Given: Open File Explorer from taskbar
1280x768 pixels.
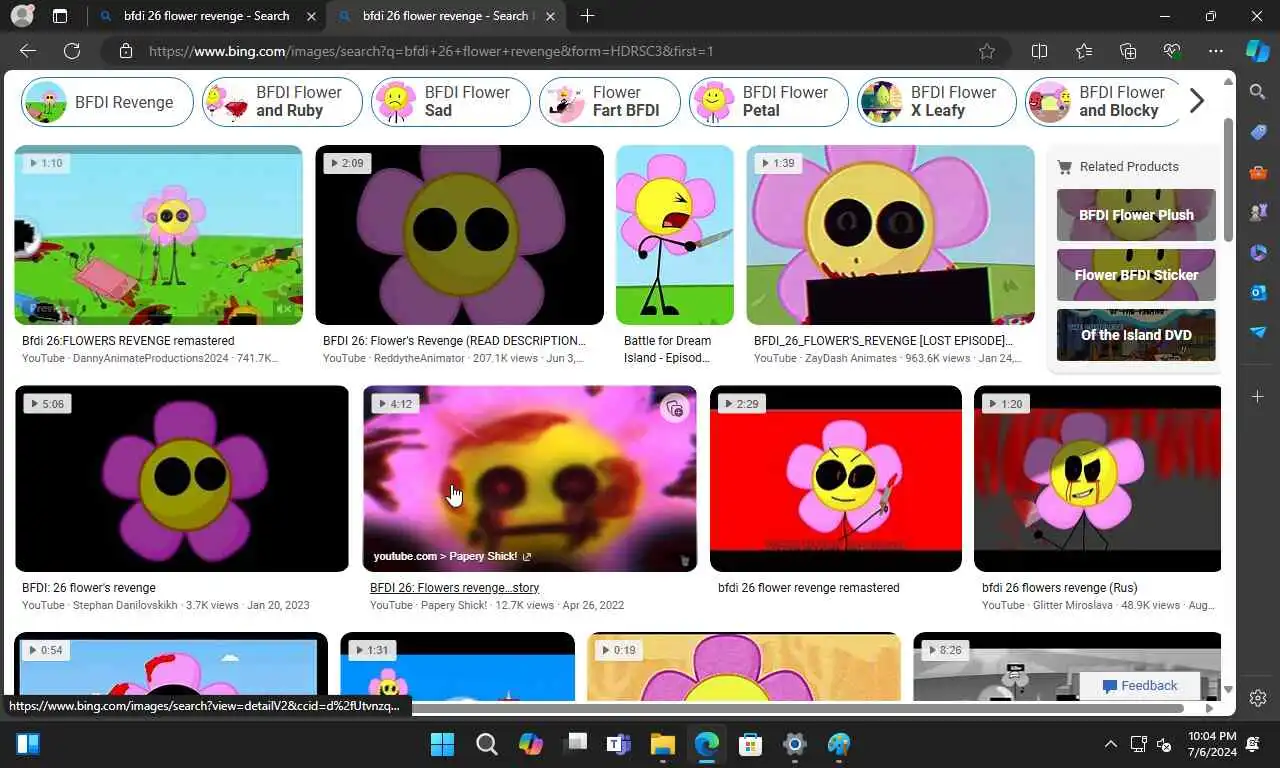Looking at the screenshot, I should (x=662, y=744).
